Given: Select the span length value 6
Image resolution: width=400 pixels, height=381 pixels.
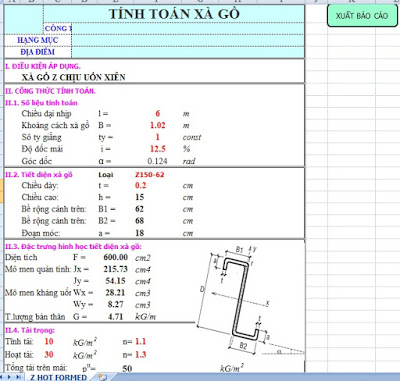Looking at the screenshot, I should point(158,114).
